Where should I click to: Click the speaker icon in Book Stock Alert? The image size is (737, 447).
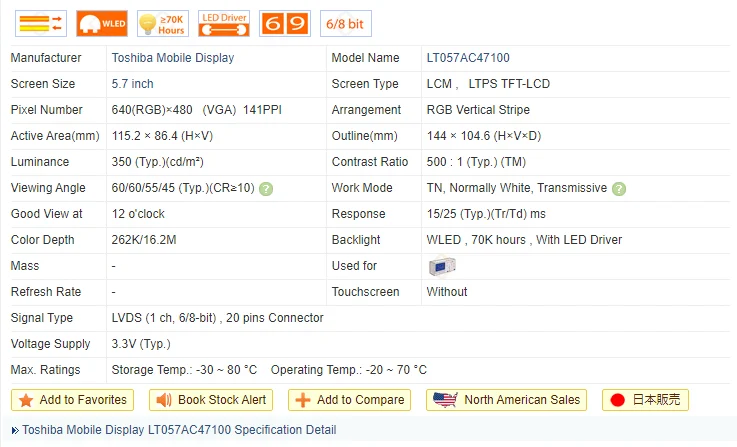[x=164, y=400]
